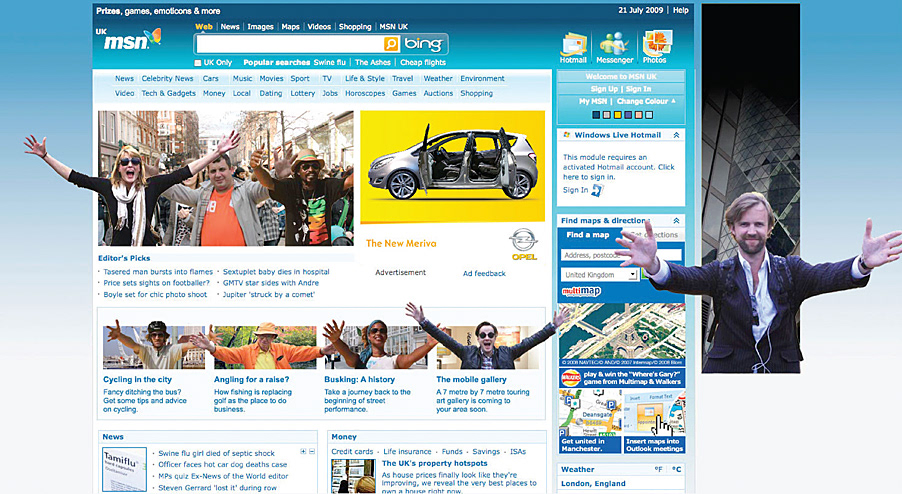Viewport: 902px width, 494px height.
Task: Open The UK's property hotspots headline
Action: (434, 463)
